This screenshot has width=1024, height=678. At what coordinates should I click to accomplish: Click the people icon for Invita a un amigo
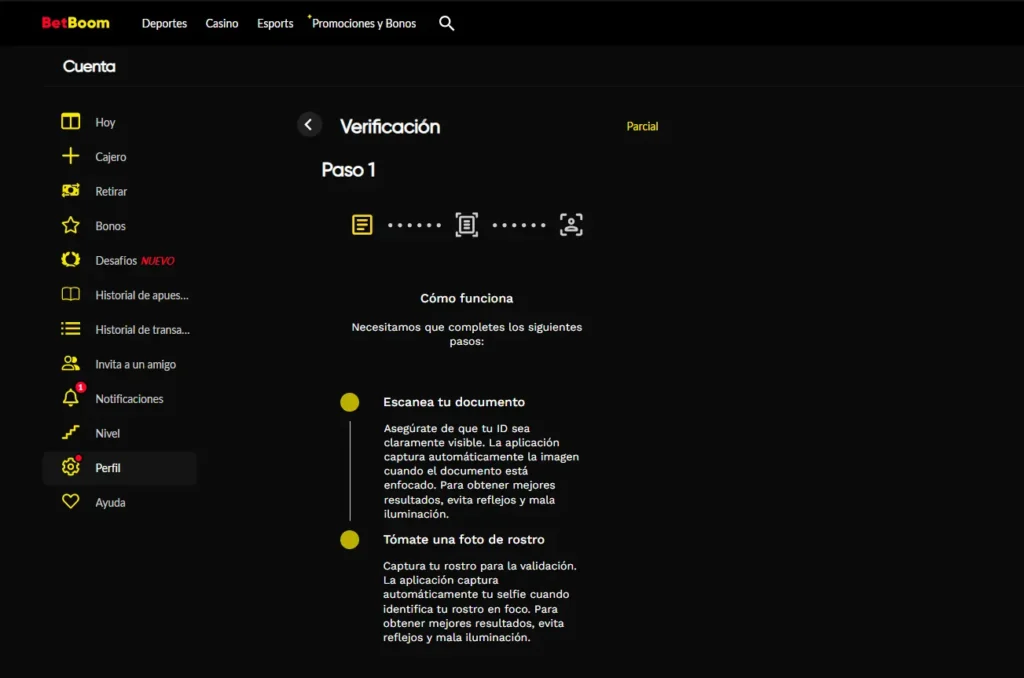coord(71,363)
